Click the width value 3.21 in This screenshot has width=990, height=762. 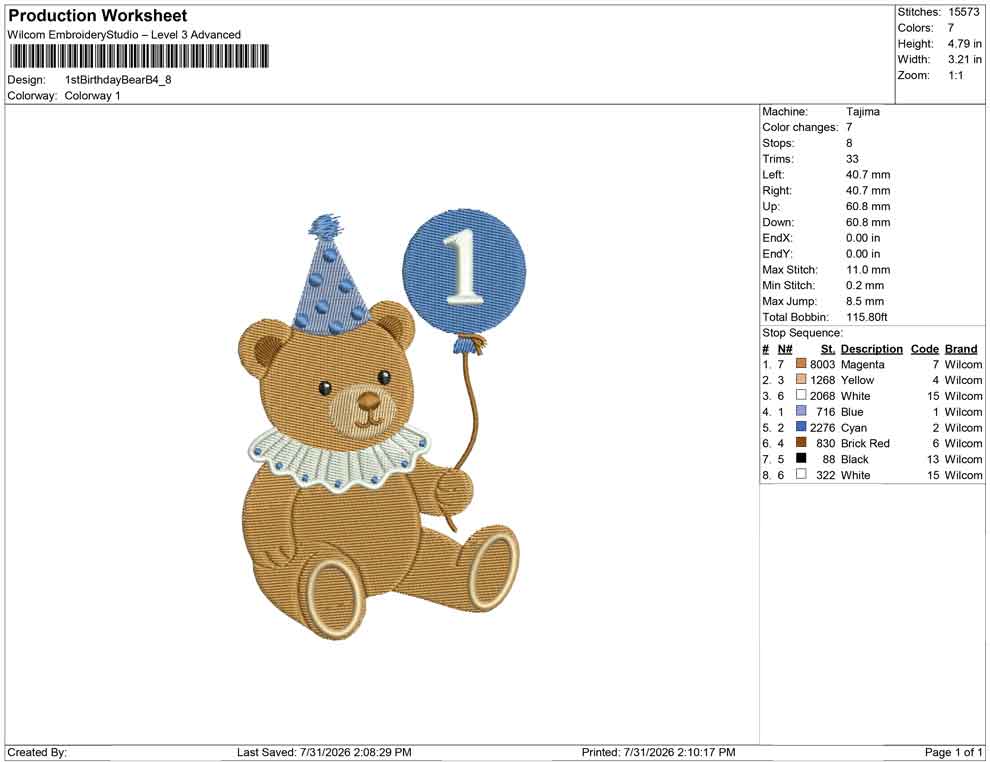point(964,59)
